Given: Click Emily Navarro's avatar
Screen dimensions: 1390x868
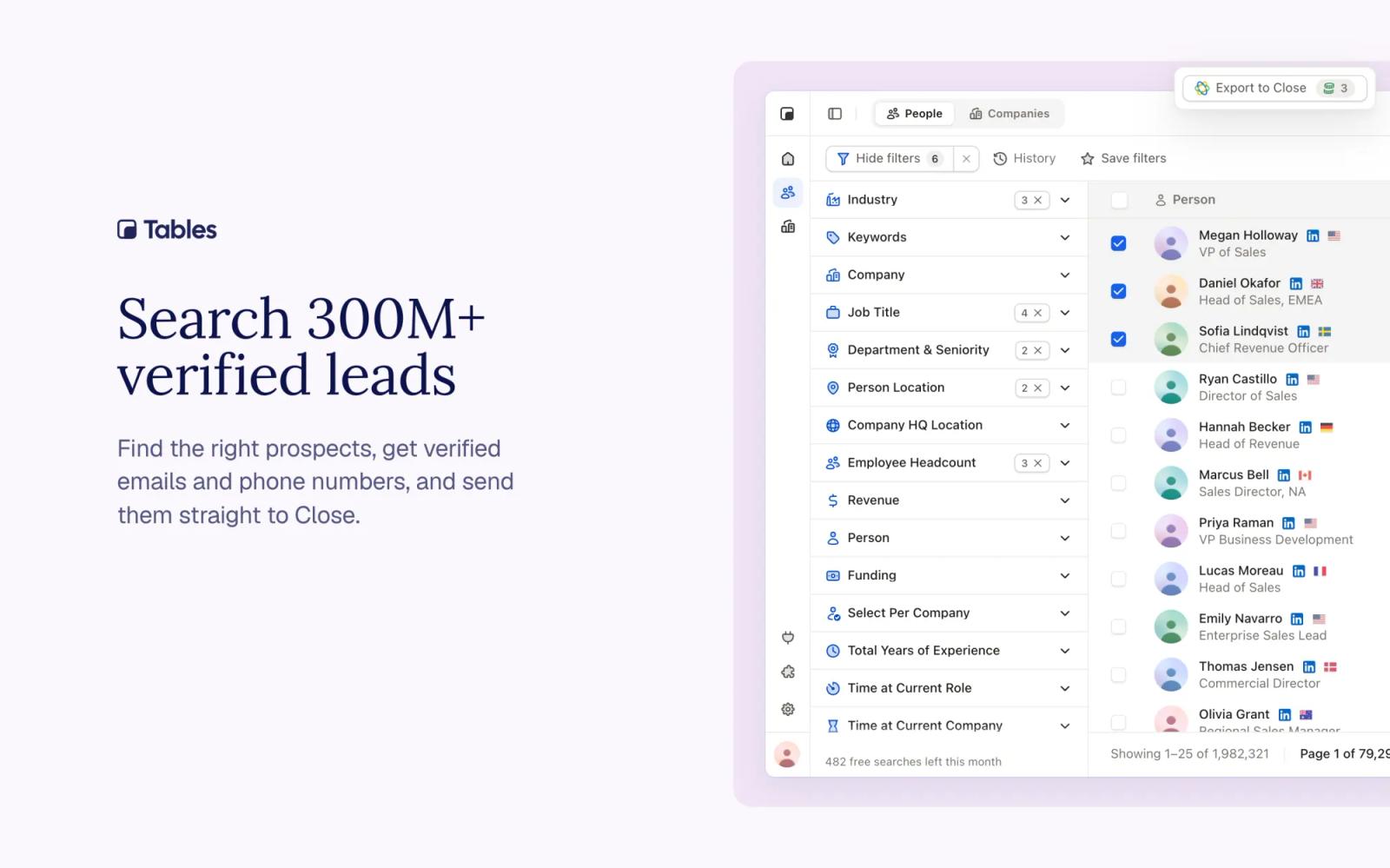Looking at the screenshot, I should [1170, 626].
